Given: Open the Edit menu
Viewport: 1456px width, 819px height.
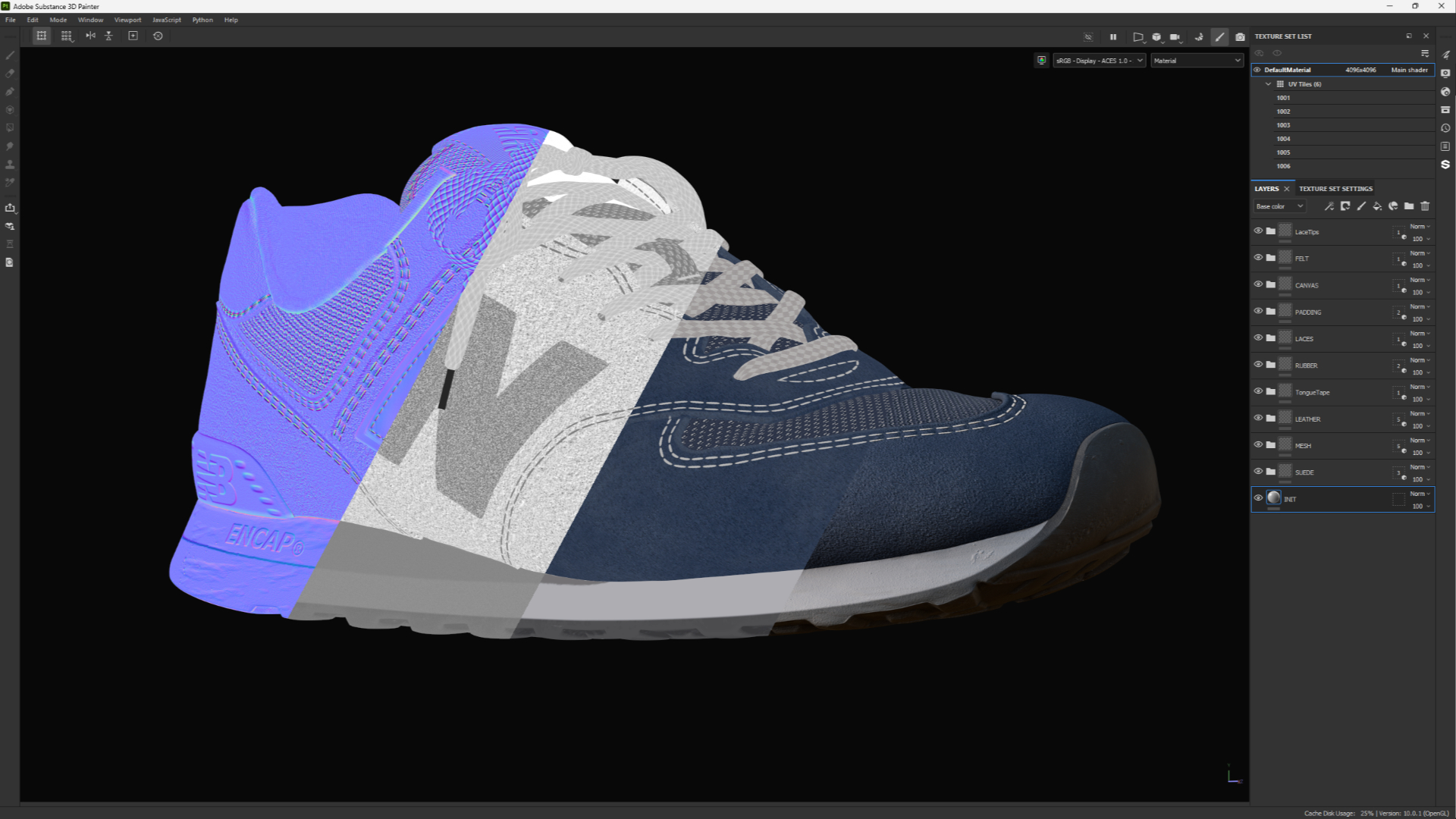Looking at the screenshot, I should (33, 20).
